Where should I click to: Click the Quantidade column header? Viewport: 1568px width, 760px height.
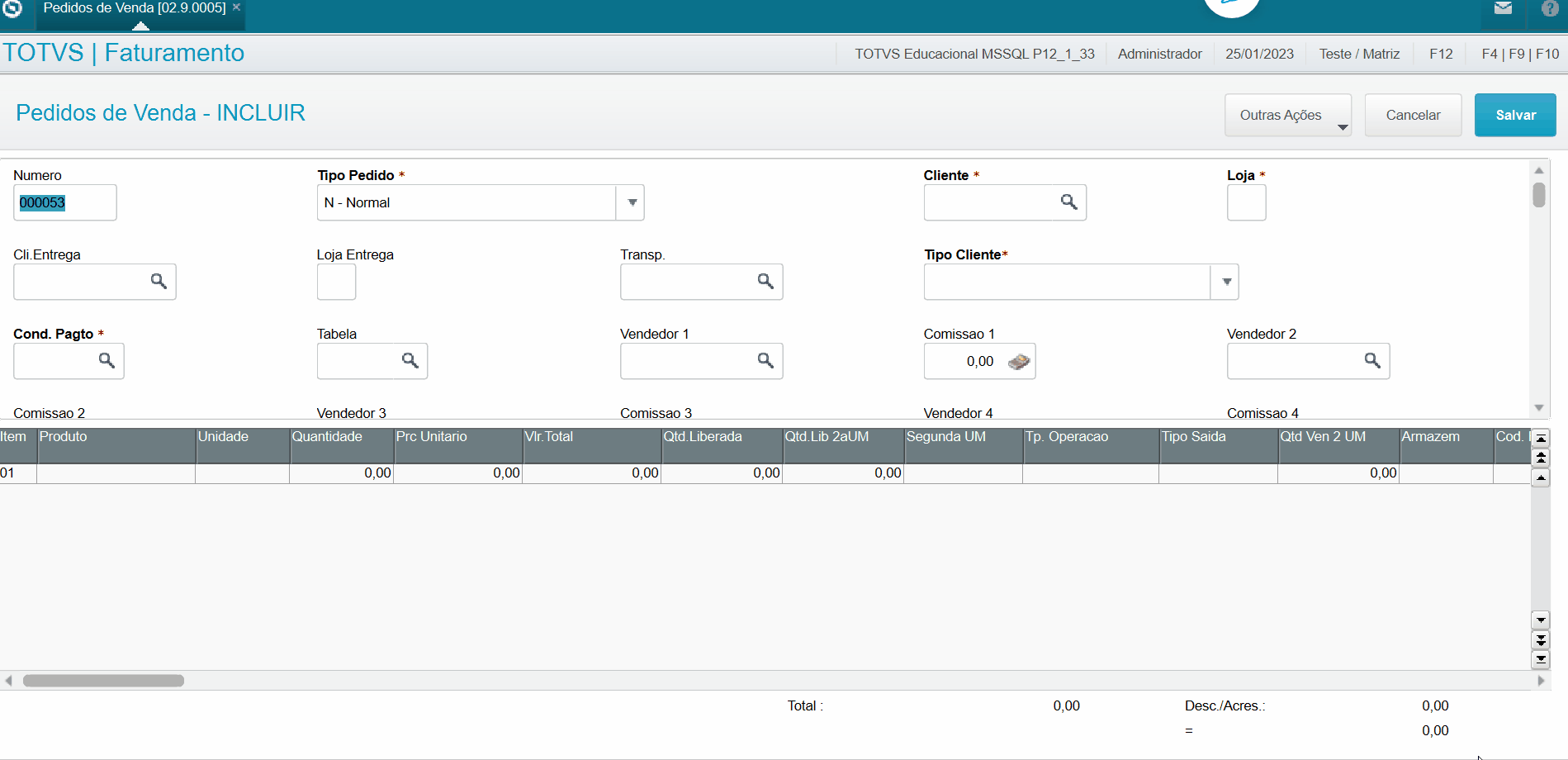(341, 444)
